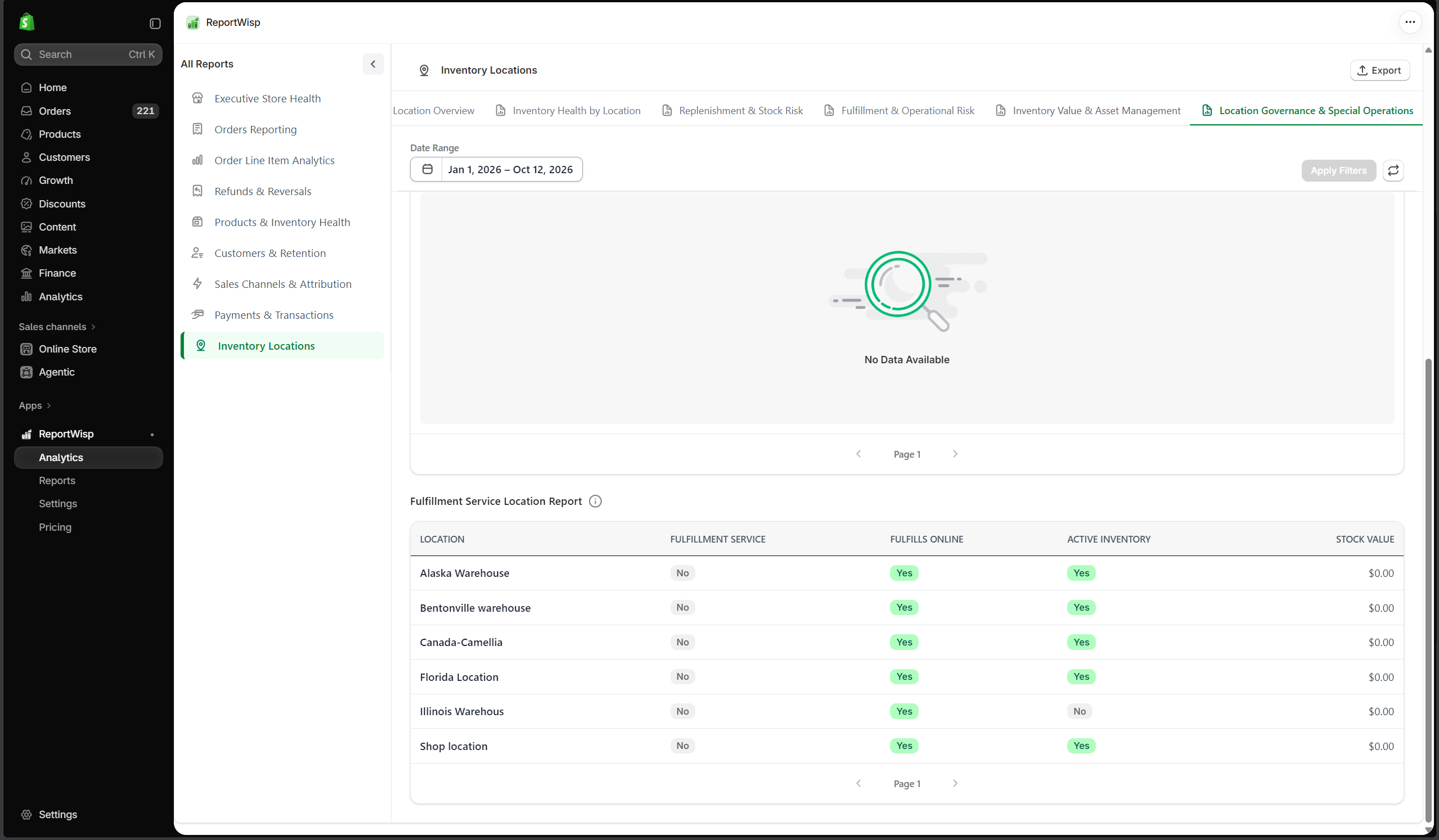Click the Illinois Warehous location row
The image size is (1439, 840).
(x=907, y=711)
